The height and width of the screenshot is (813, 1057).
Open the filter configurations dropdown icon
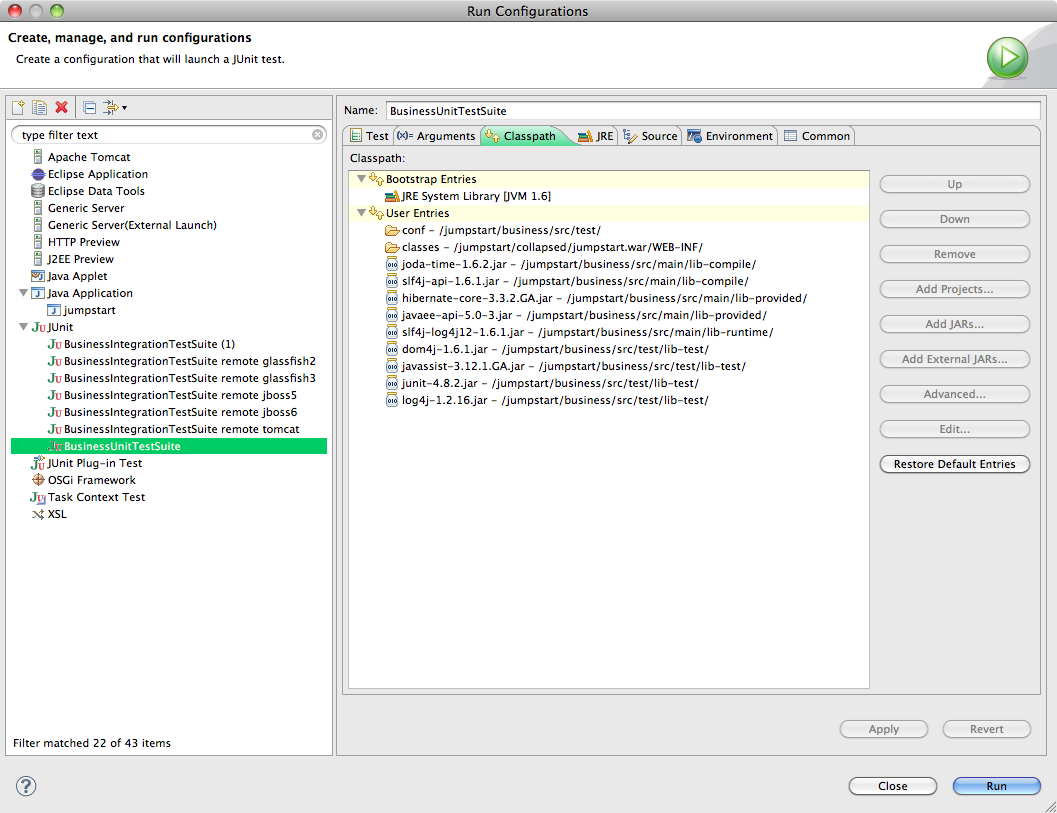115,107
